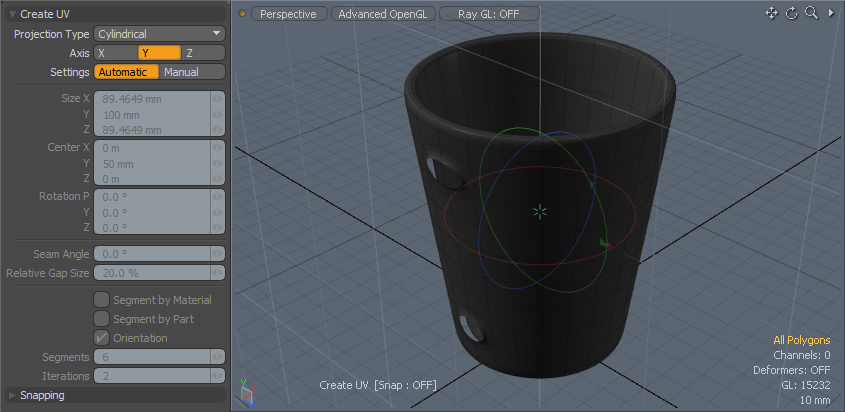Image resolution: width=845 pixels, height=412 pixels.
Task: Click the viewport zoom magnifier icon
Action: coord(811,13)
